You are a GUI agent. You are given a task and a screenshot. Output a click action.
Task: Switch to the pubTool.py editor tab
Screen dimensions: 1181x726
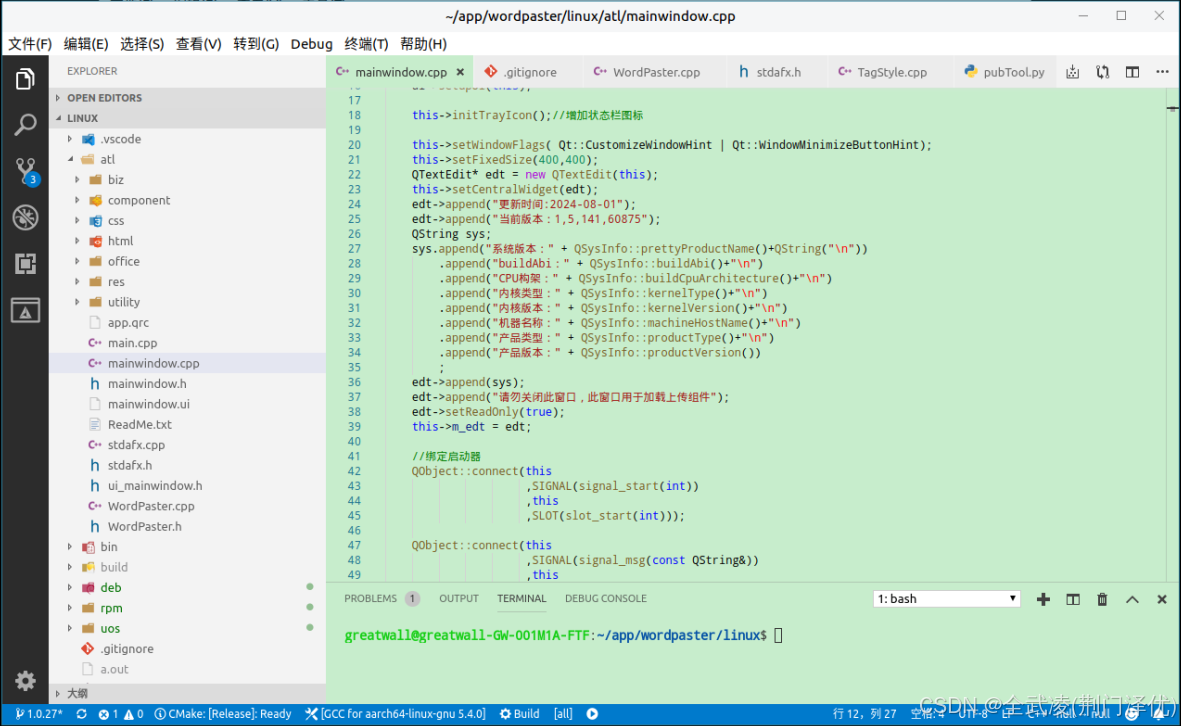point(1004,72)
